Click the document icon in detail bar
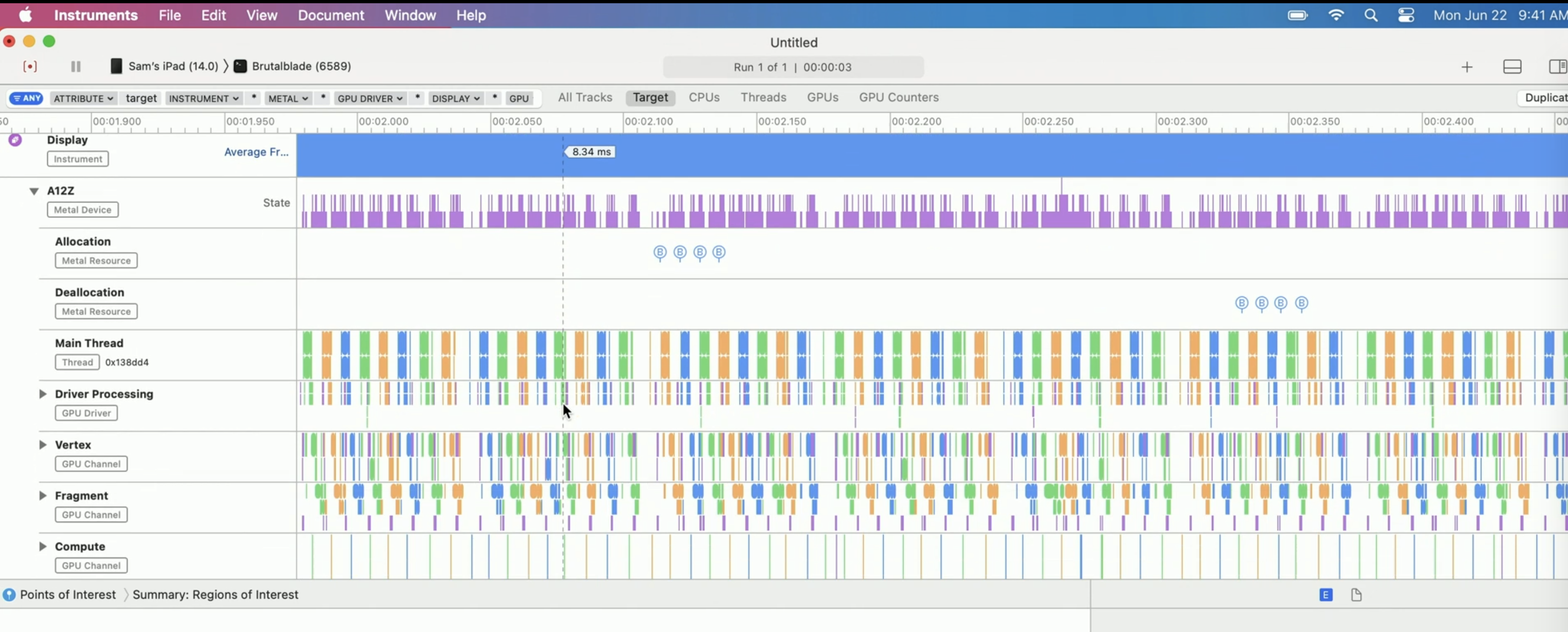Image resolution: width=1568 pixels, height=632 pixels. [1356, 595]
